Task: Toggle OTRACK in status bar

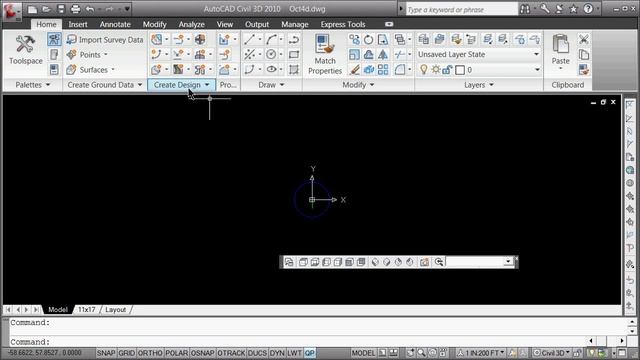Action: pyautogui.click(x=231, y=353)
